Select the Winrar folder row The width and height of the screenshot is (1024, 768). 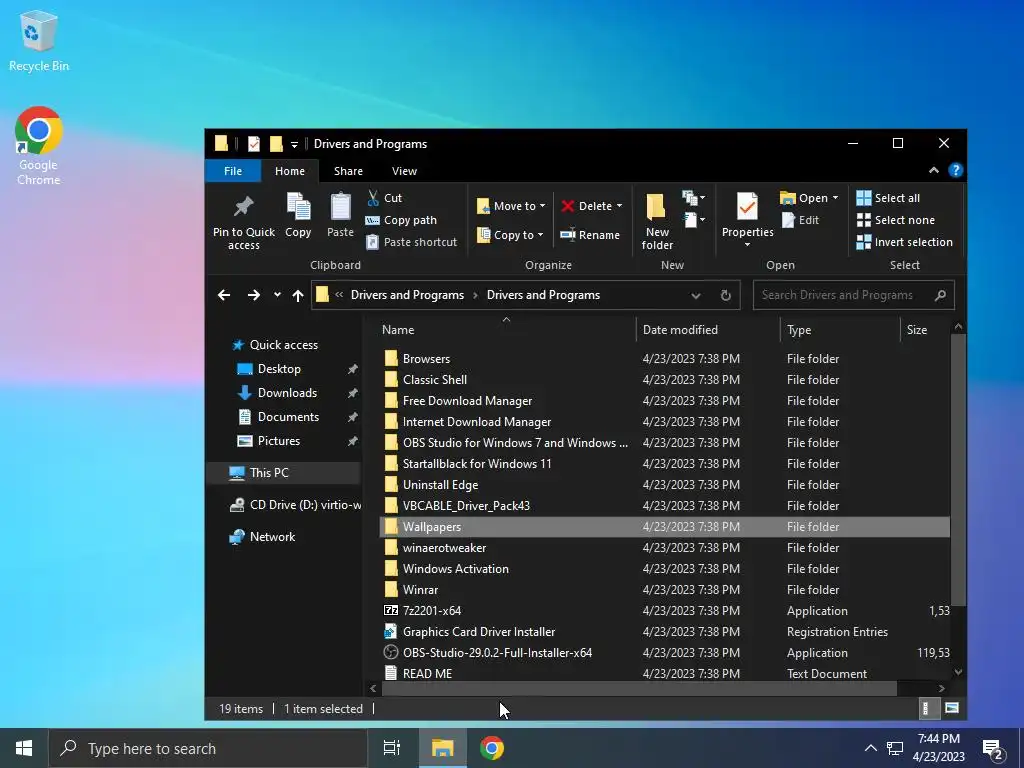click(664, 590)
